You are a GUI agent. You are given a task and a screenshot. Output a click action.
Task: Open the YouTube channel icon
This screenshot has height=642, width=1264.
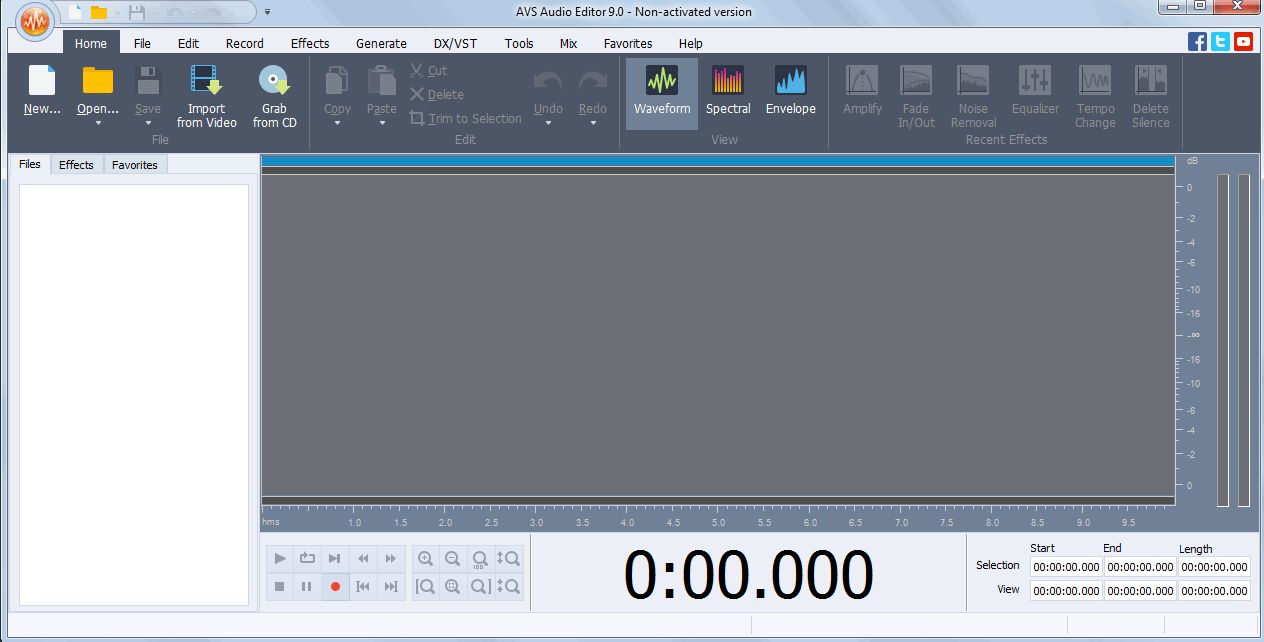click(1243, 41)
